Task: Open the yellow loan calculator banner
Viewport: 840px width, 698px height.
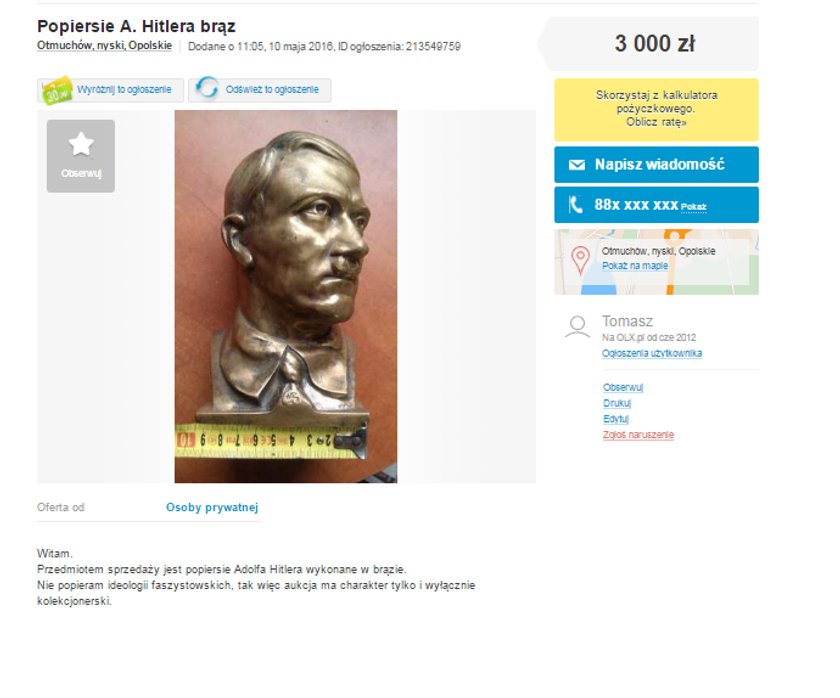Action: coord(656,109)
